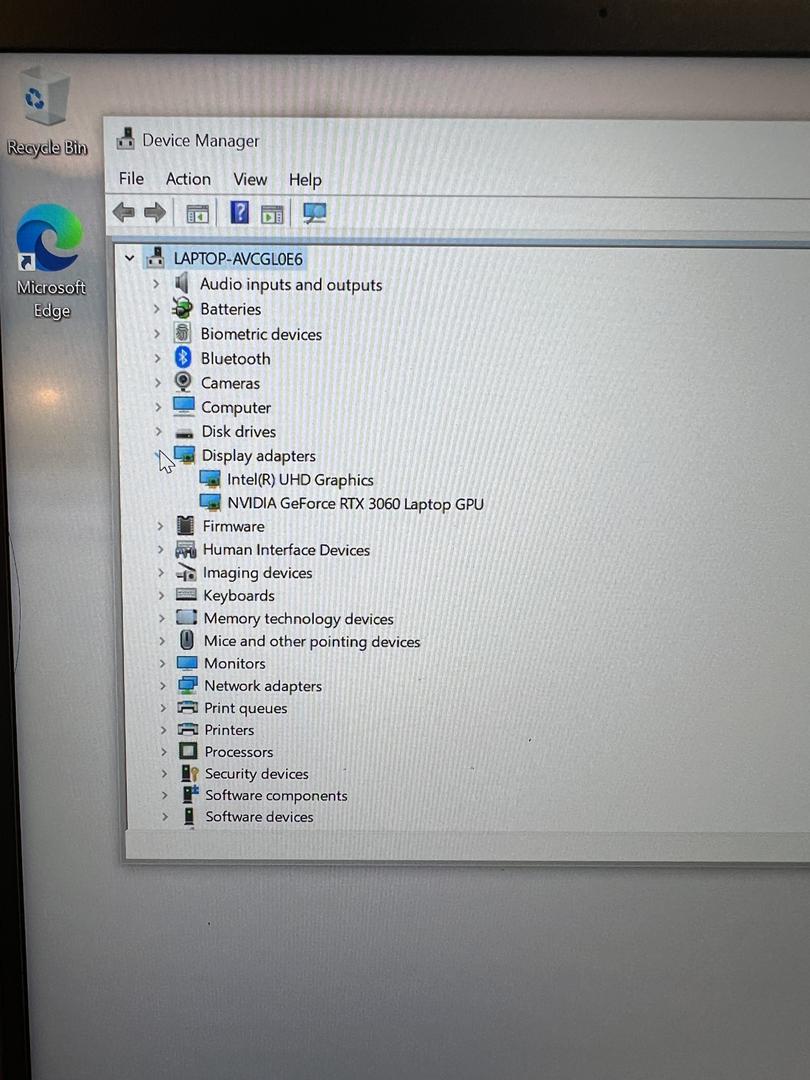Click the blue Help question mark icon
Image resolution: width=810 pixels, height=1080 pixels.
pyautogui.click(x=239, y=212)
